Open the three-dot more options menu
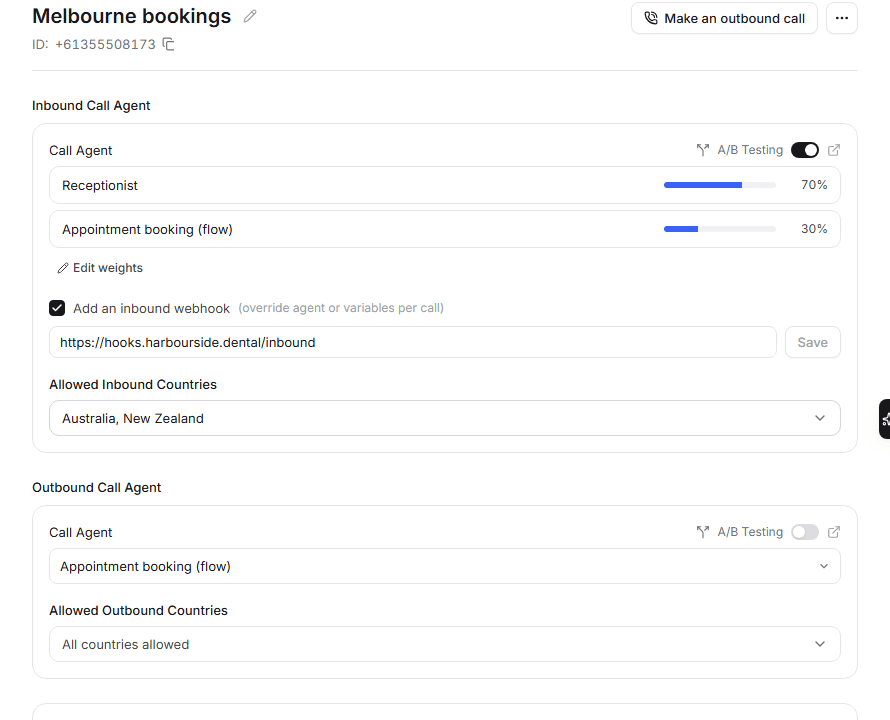890x720 pixels. (842, 18)
